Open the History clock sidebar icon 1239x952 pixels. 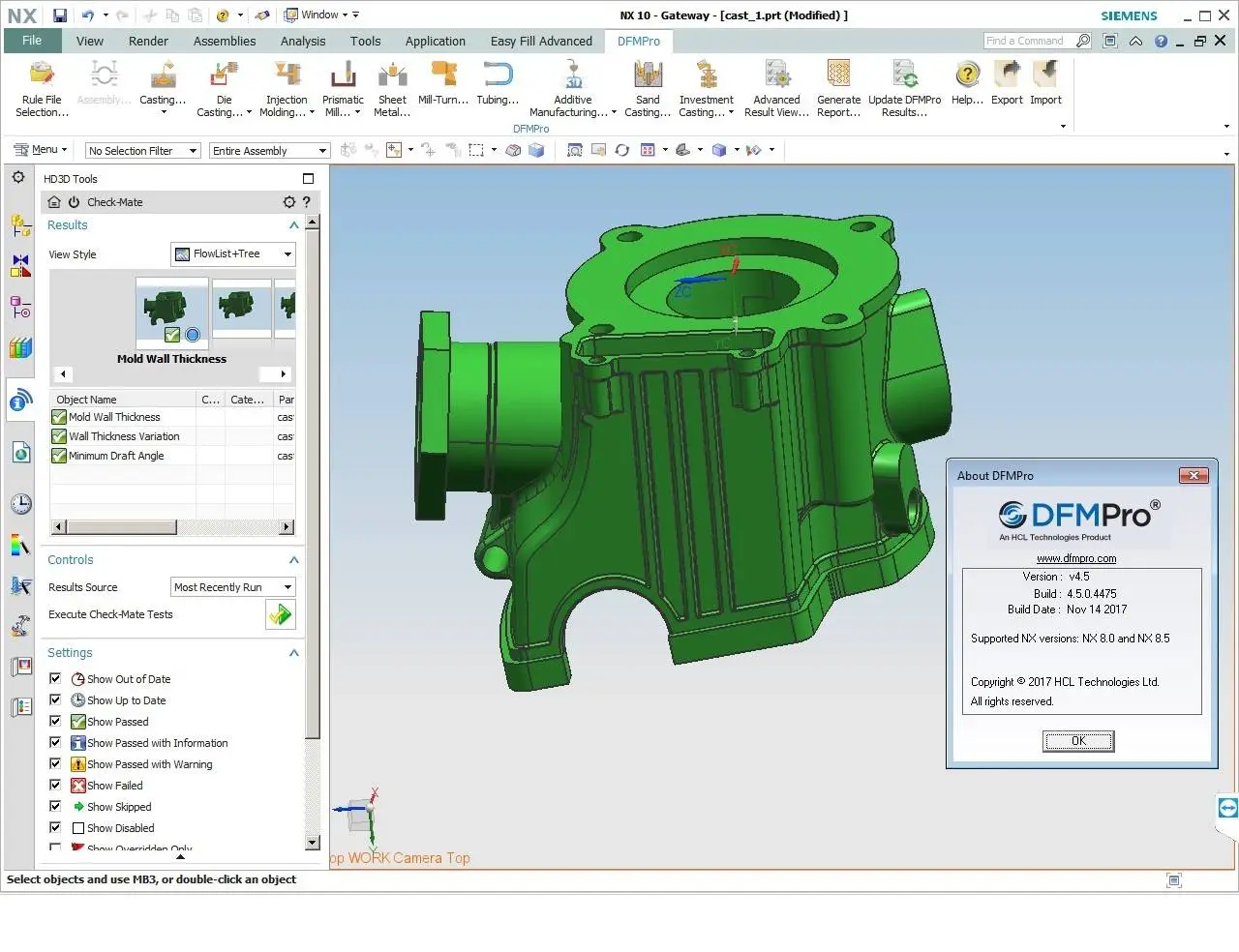point(20,504)
